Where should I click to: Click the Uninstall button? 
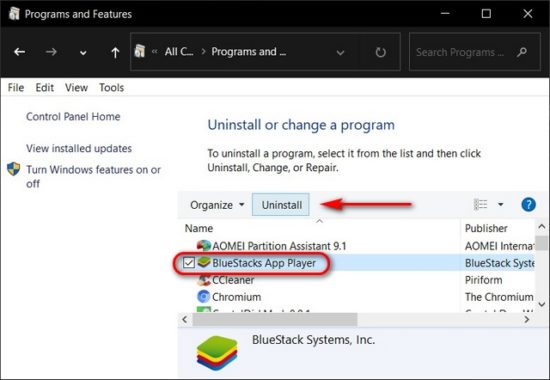coord(281,205)
